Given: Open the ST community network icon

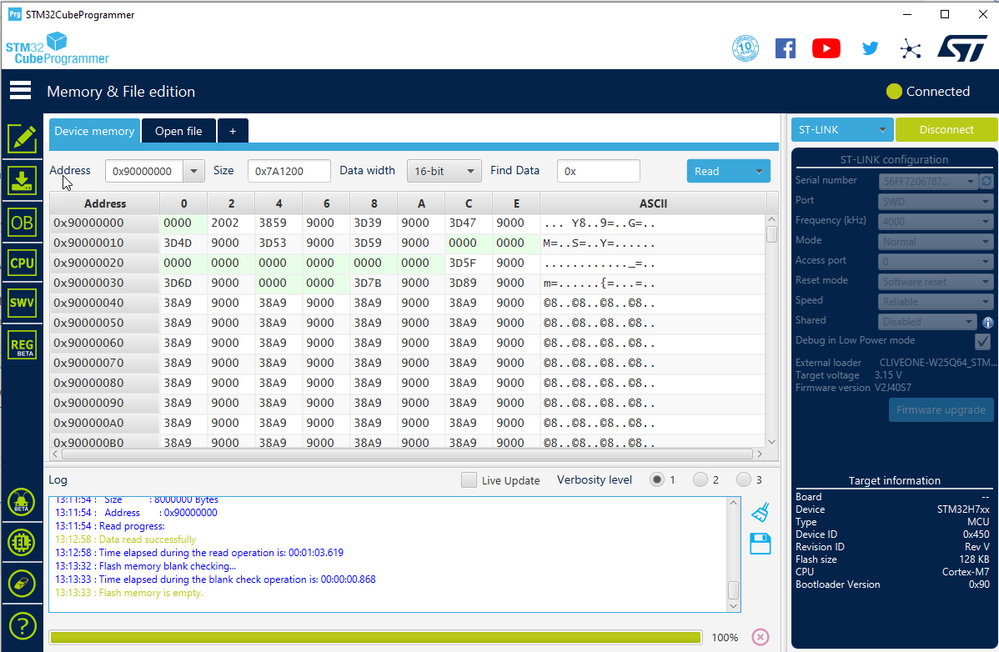Looking at the screenshot, I should [910, 48].
